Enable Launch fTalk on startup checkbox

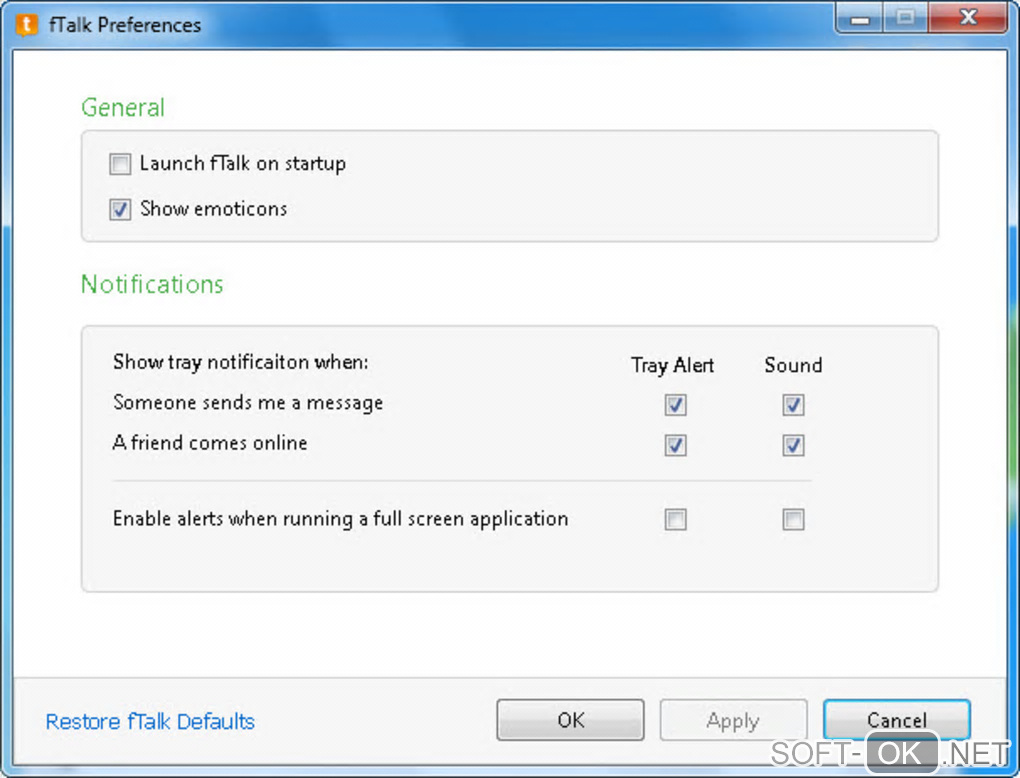tap(120, 164)
